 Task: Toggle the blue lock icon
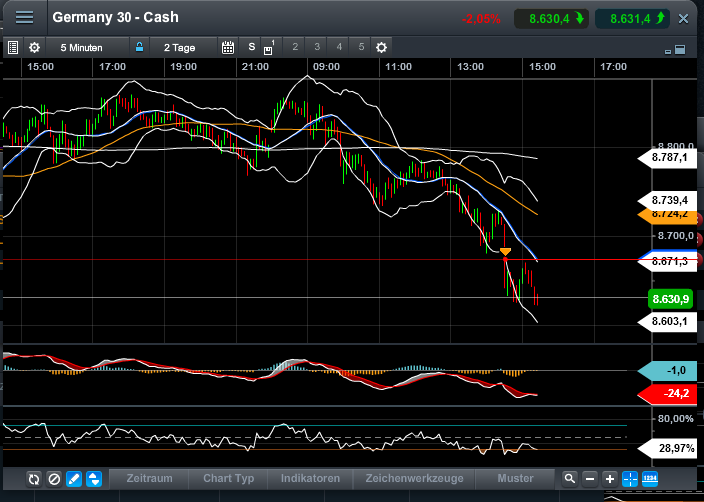point(140,47)
